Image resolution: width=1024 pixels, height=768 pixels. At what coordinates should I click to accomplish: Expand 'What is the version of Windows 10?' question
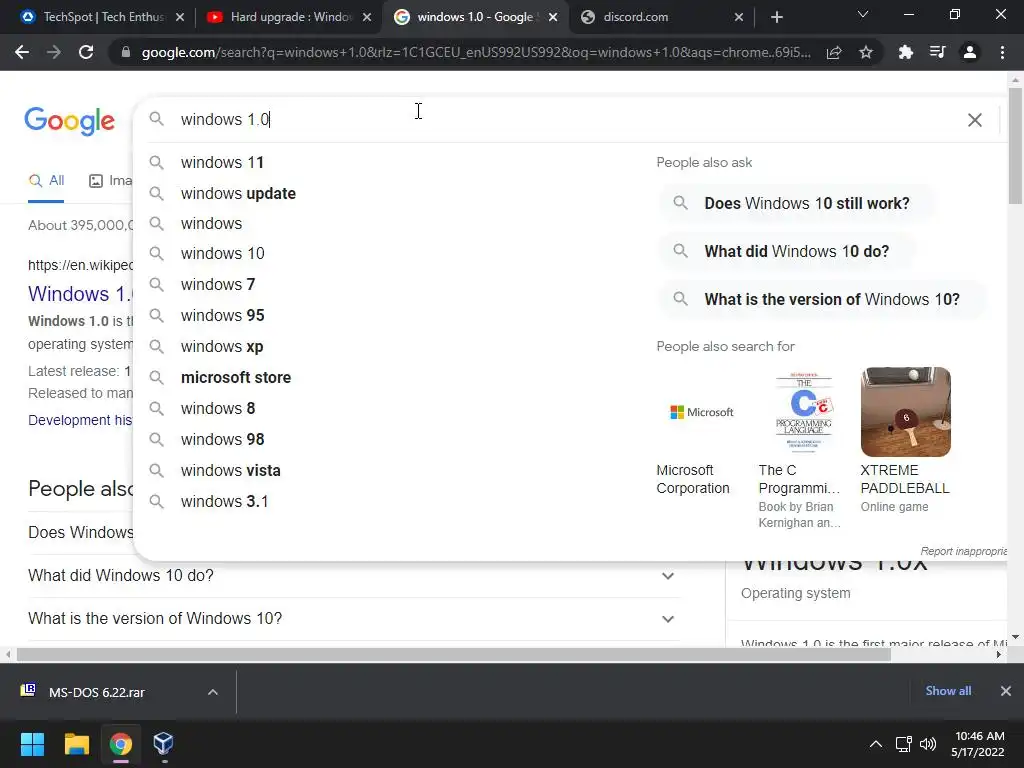coord(354,619)
